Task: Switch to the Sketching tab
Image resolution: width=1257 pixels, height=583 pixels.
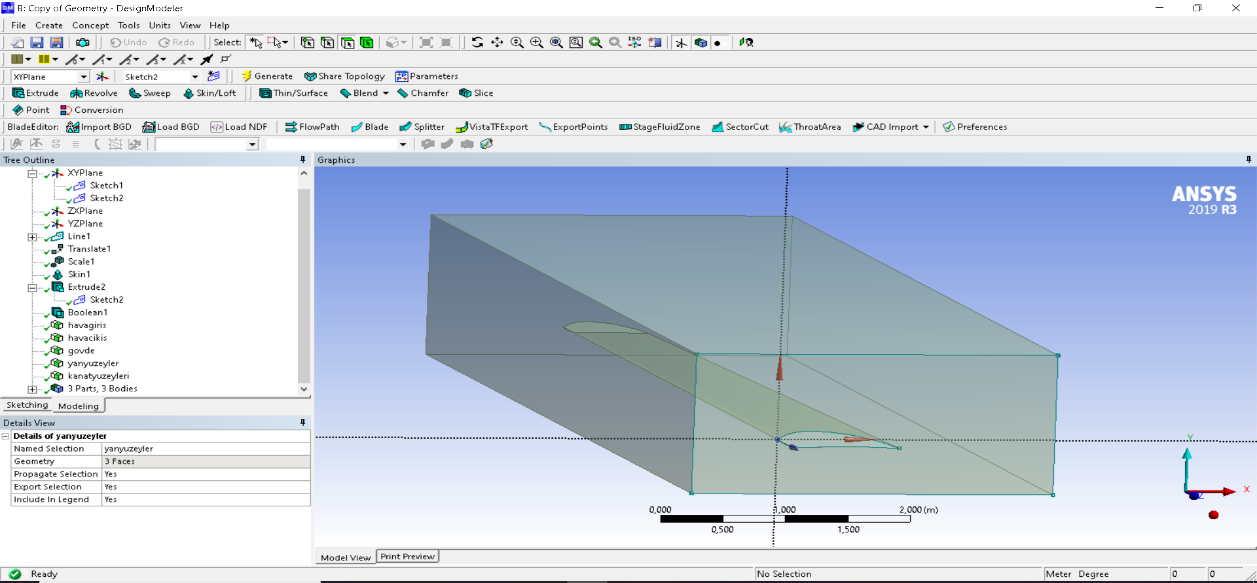Action: [x=26, y=405]
